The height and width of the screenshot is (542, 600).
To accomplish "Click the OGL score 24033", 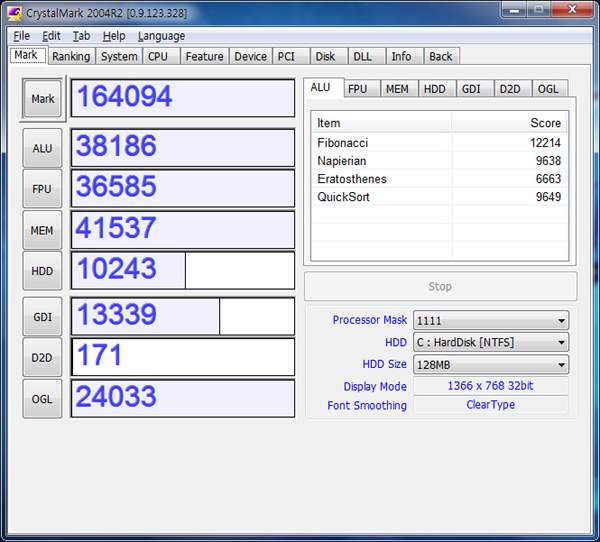I will coord(116,396).
